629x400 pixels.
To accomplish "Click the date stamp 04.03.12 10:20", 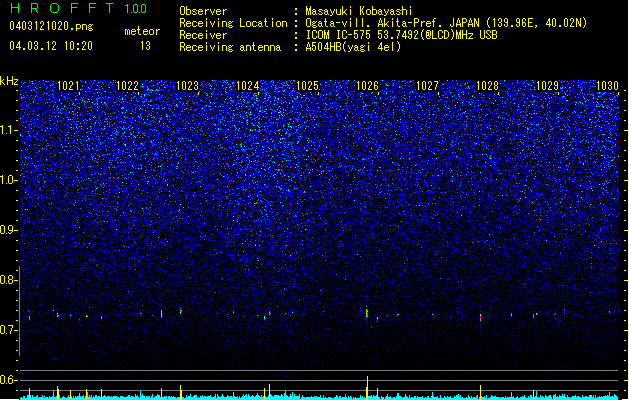I will [x=51, y=46].
